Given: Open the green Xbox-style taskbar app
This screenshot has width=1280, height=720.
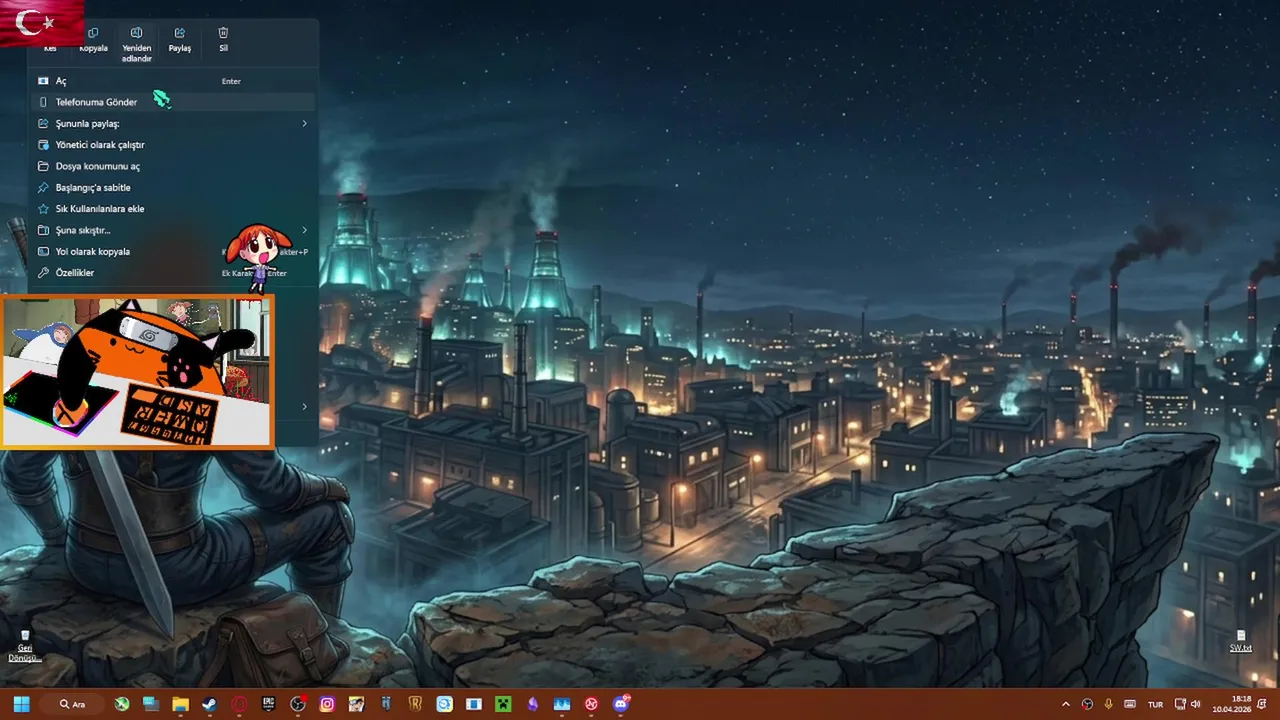Looking at the screenshot, I should pyautogui.click(x=122, y=704).
